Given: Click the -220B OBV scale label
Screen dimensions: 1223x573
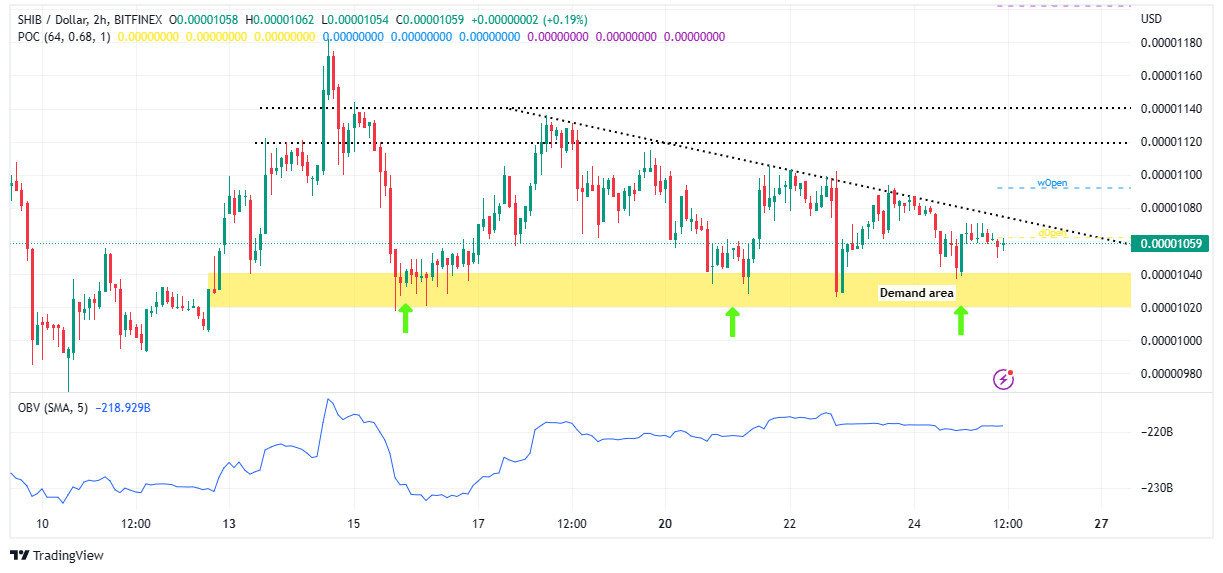Looking at the screenshot, I should [1158, 432].
